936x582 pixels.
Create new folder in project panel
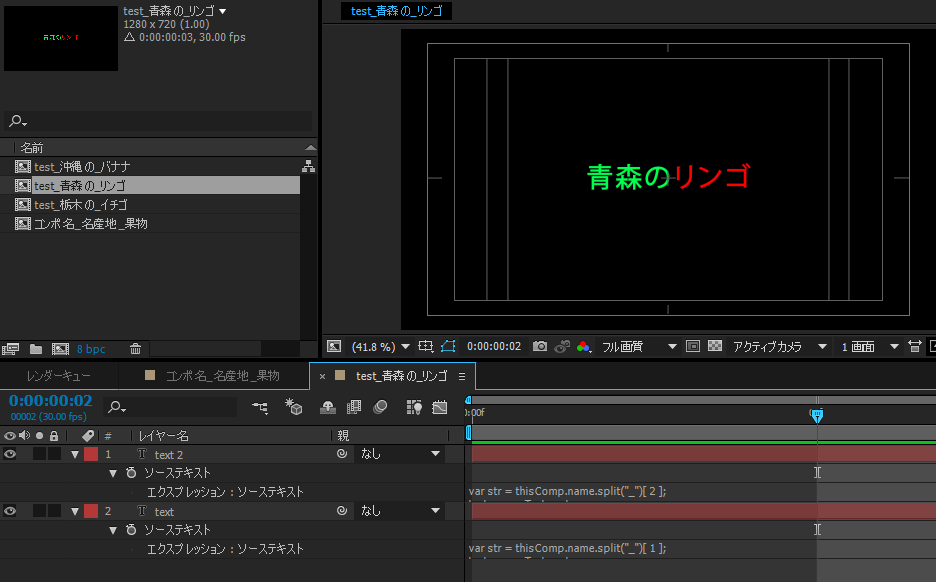36,349
